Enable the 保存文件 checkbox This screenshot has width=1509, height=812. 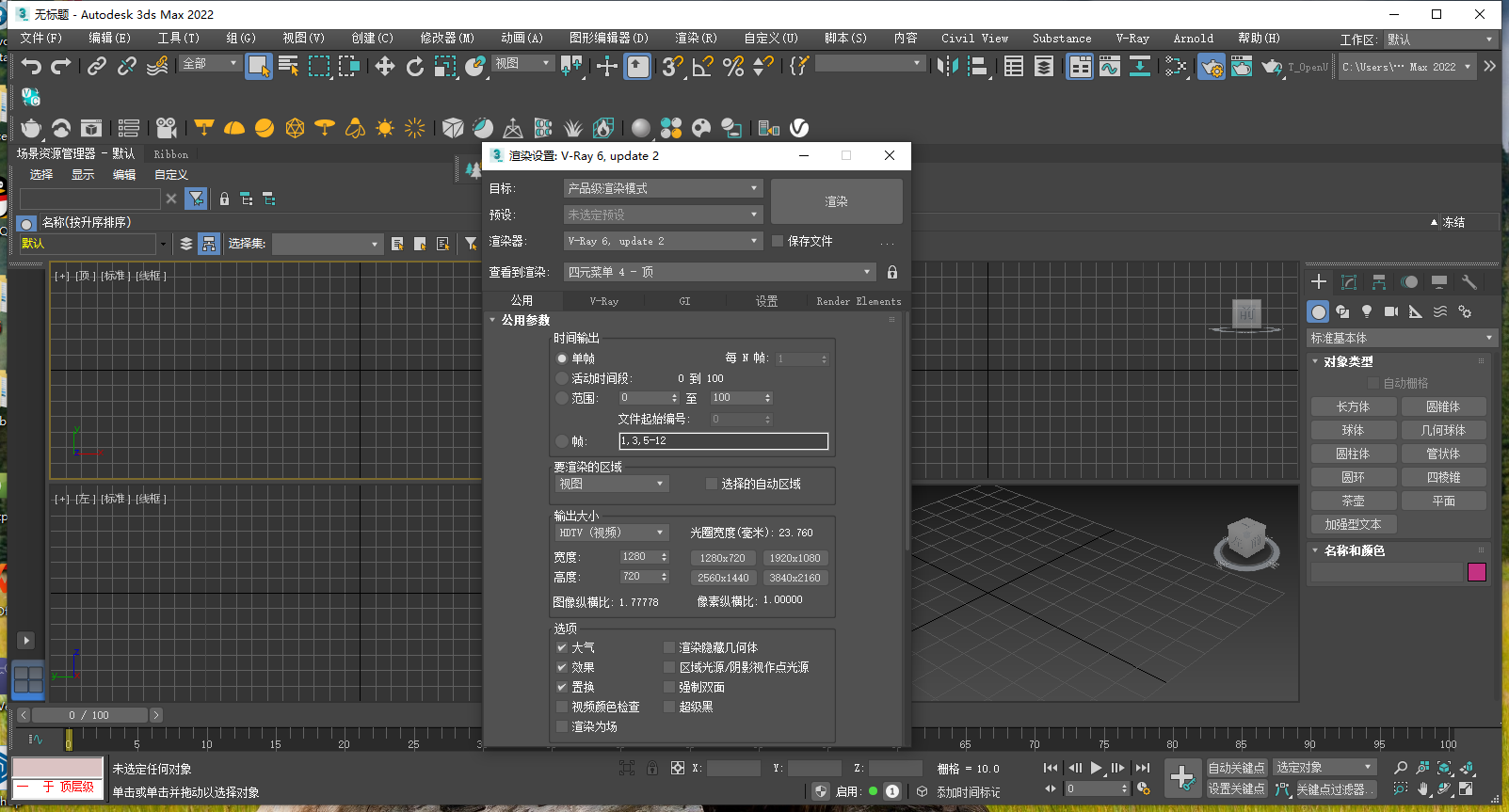click(778, 241)
